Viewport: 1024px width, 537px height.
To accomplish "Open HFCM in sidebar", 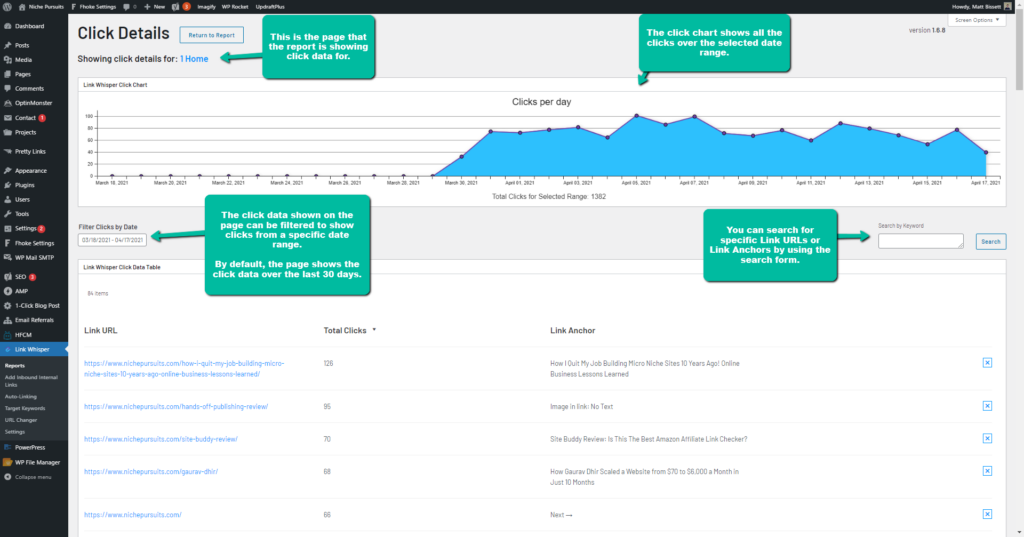I will click(x=23, y=334).
